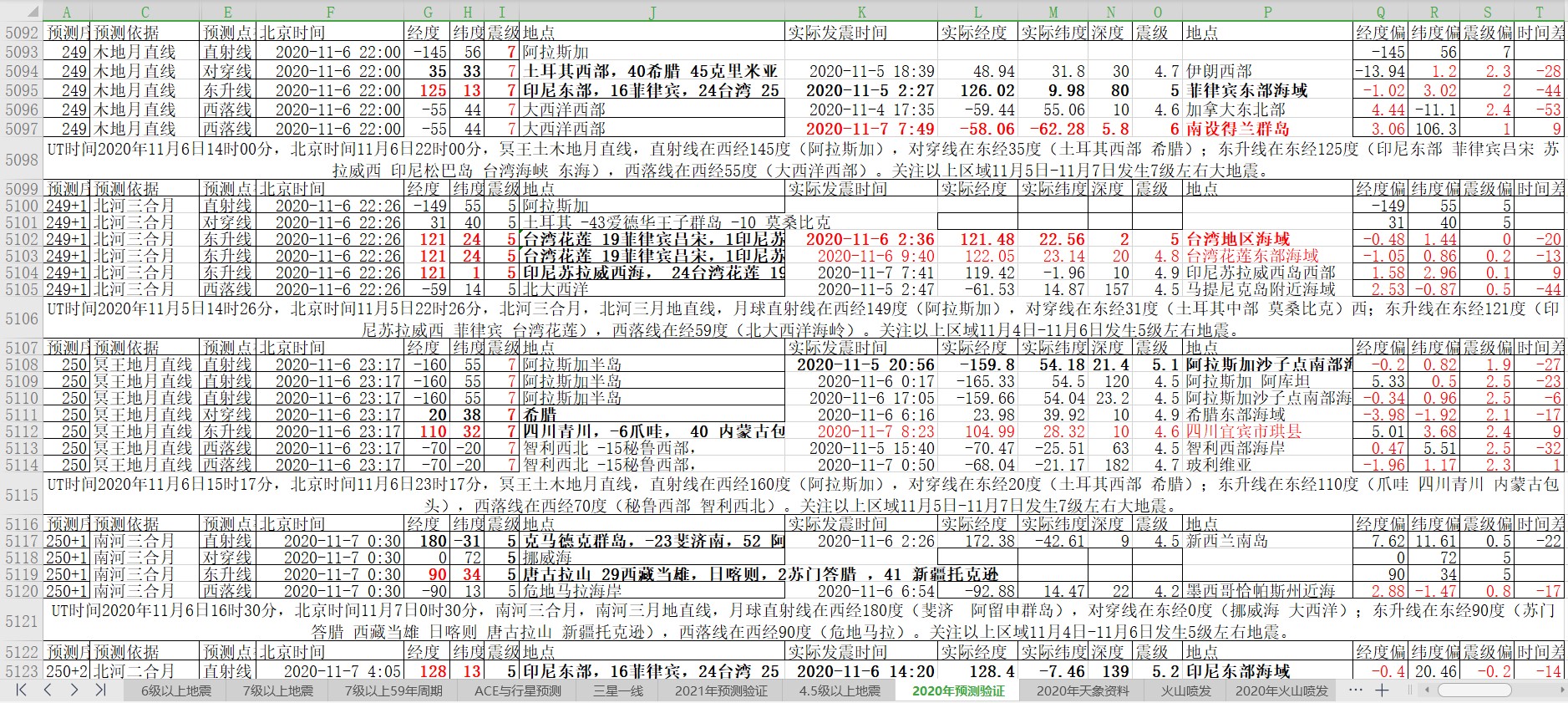Go to the first sheet tab arrow

pos(22,690)
